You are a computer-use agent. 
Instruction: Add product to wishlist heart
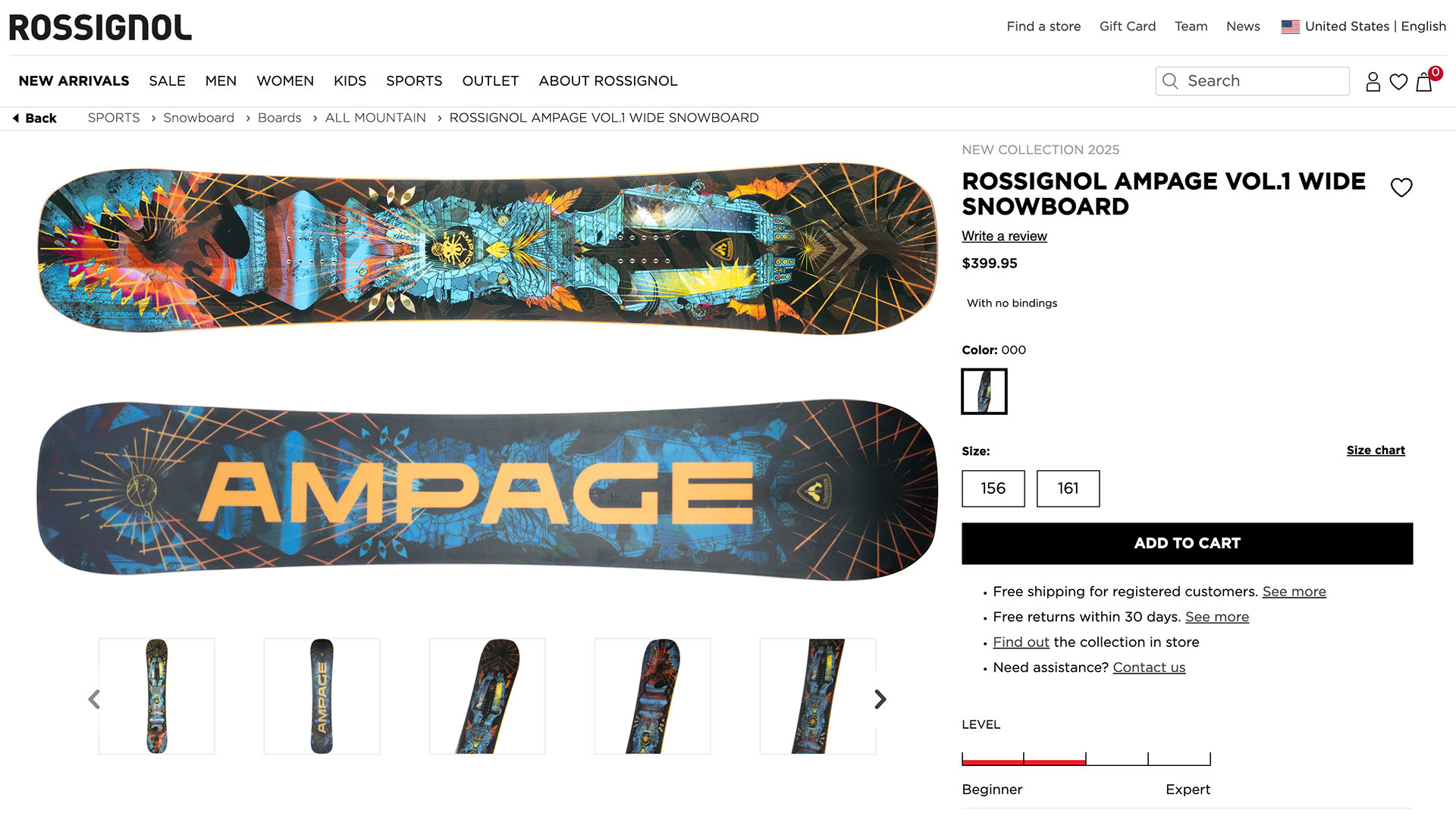[x=1401, y=187]
